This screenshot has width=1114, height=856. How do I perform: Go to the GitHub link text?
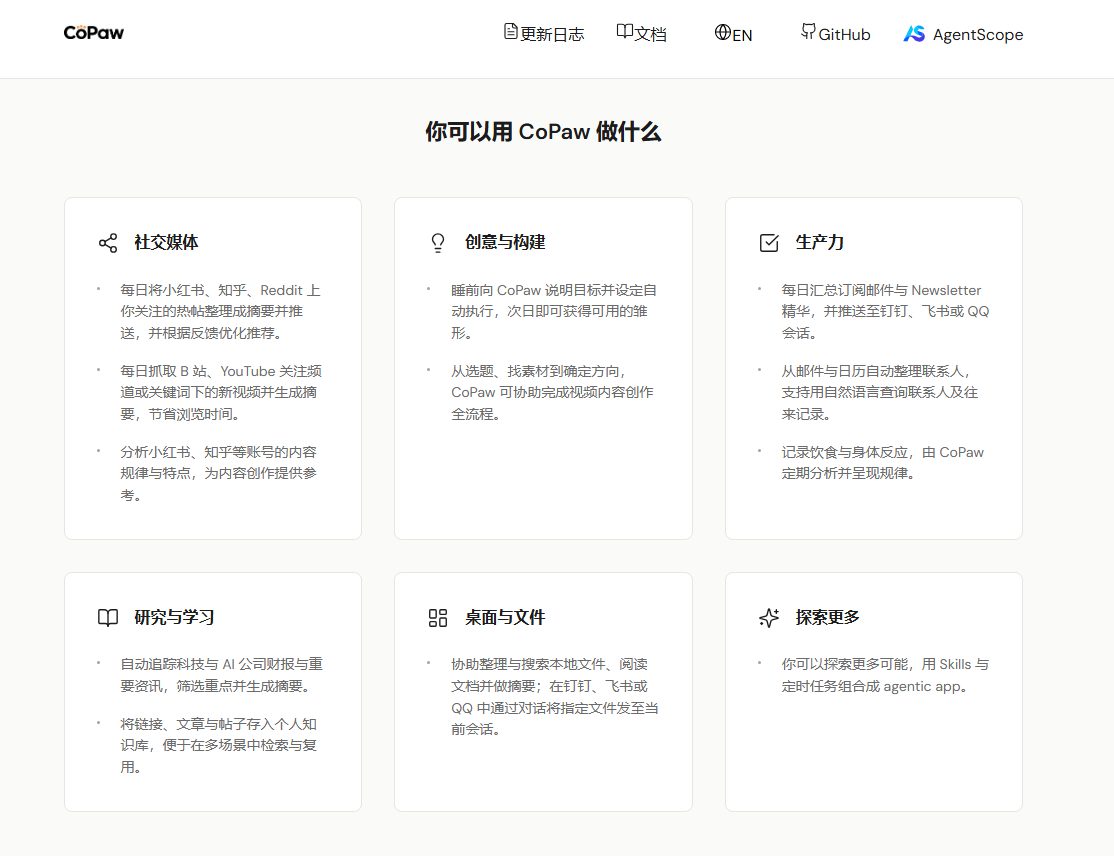[844, 35]
